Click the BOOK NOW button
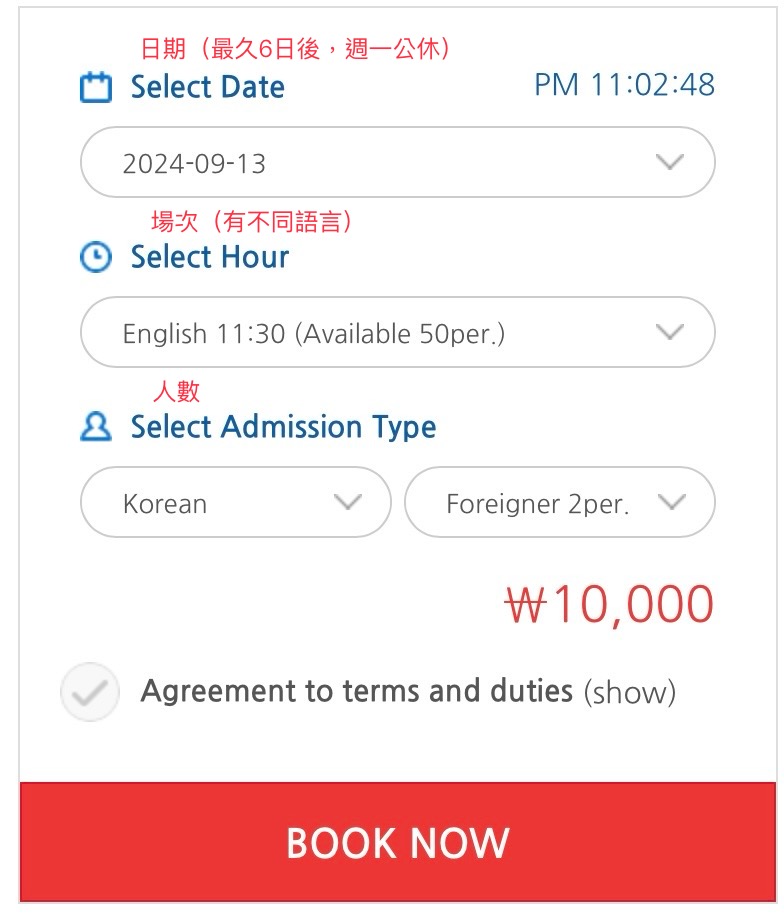 click(x=398, y=842)
